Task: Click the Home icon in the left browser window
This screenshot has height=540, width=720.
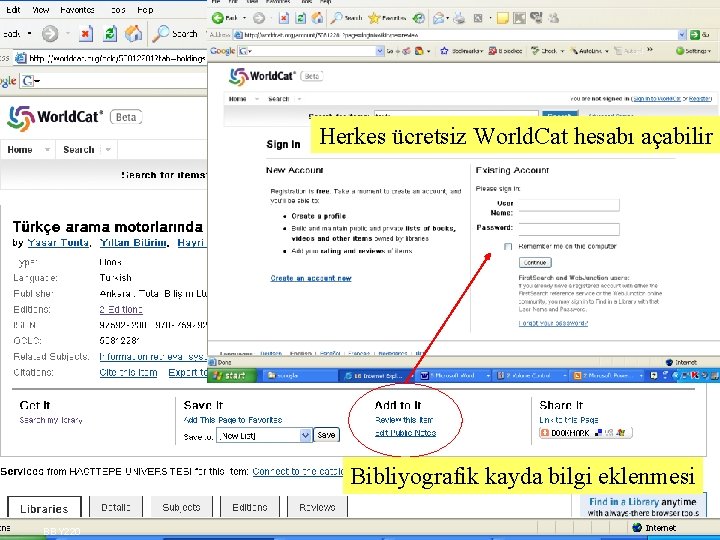Action: [134, 34]
